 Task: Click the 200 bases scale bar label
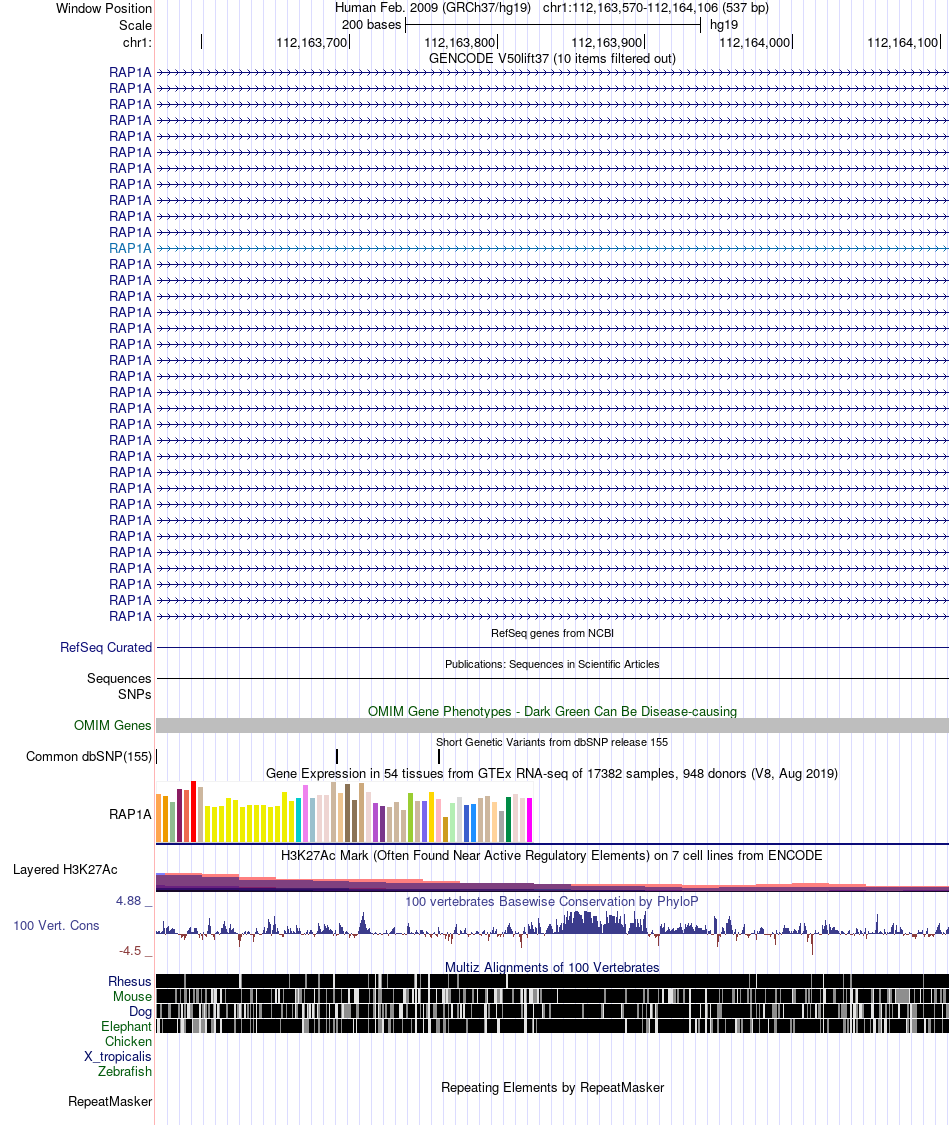pyautogui.click(x=371, y=24)
